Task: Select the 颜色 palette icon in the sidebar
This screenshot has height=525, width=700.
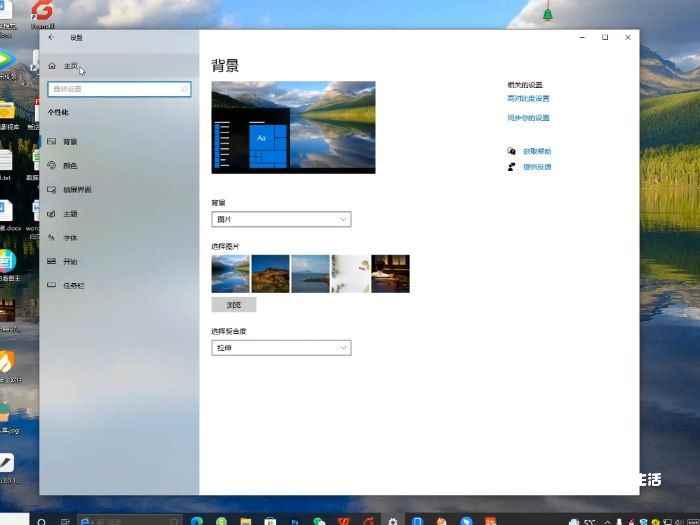Action: click(x=52, y=165)
